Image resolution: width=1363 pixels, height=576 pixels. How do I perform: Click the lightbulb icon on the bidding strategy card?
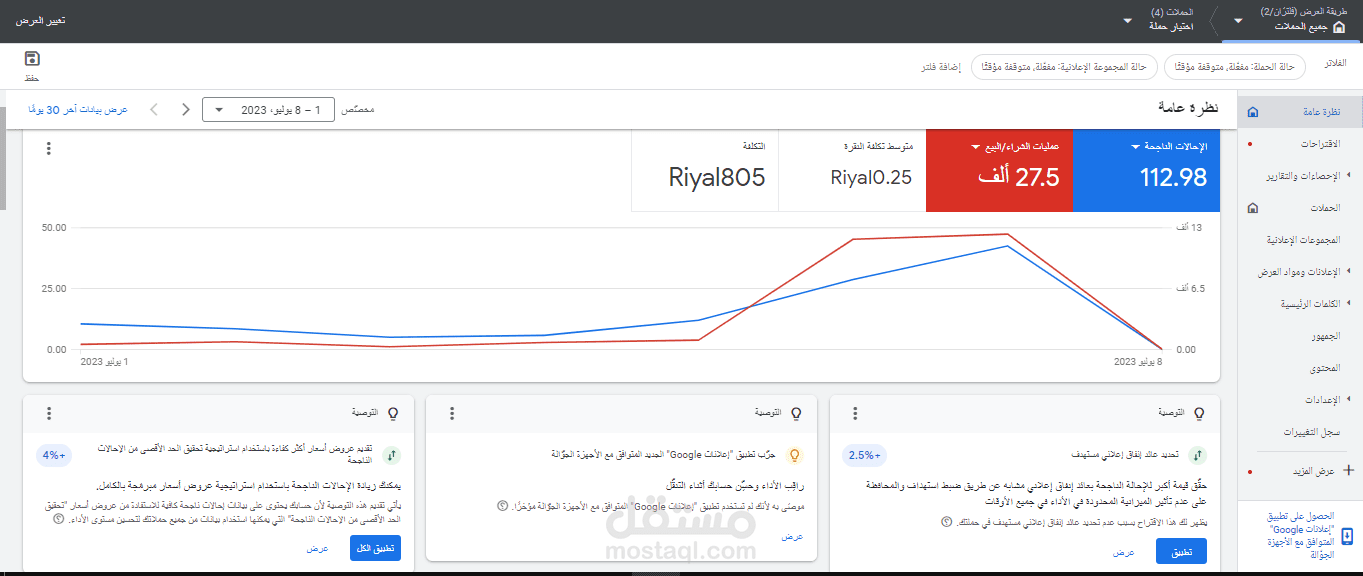pyautogui.click(x=393, y=413)
